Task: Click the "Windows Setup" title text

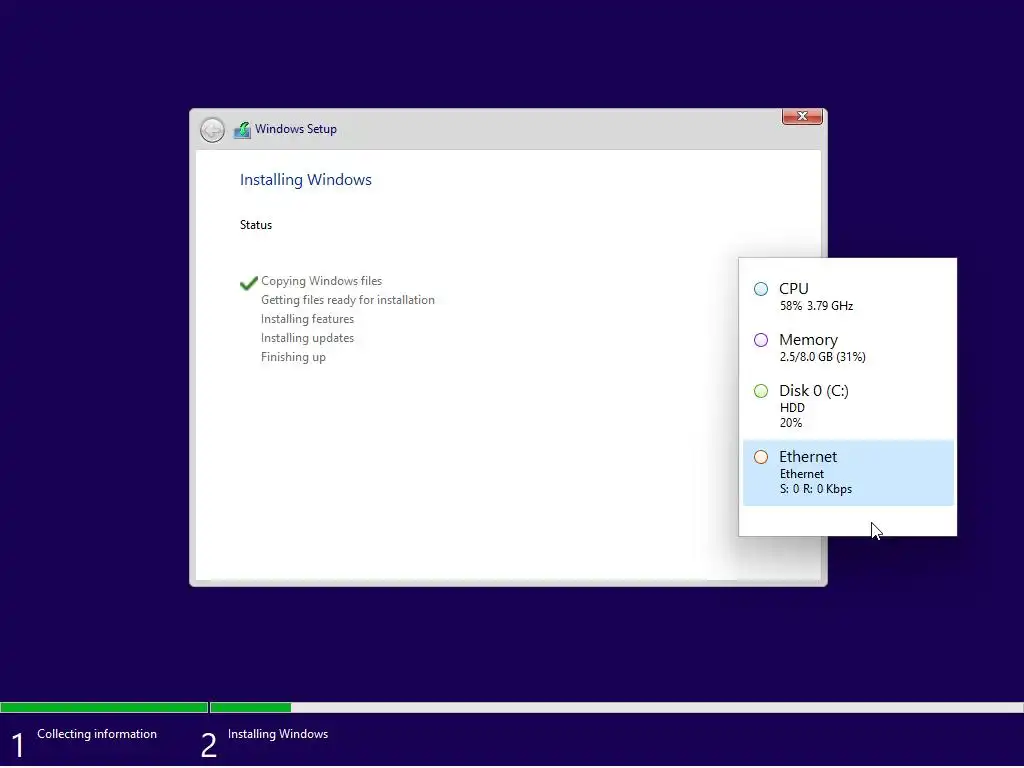Action: tap(296, 129)
